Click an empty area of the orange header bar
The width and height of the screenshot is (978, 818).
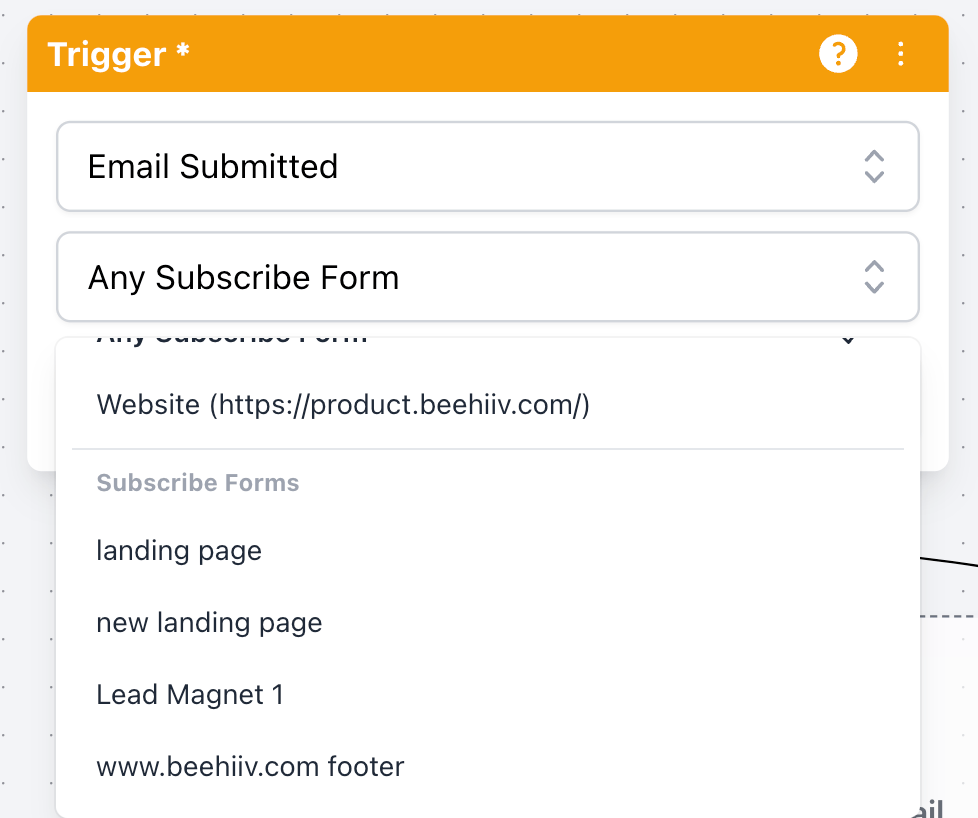[499, 54]
